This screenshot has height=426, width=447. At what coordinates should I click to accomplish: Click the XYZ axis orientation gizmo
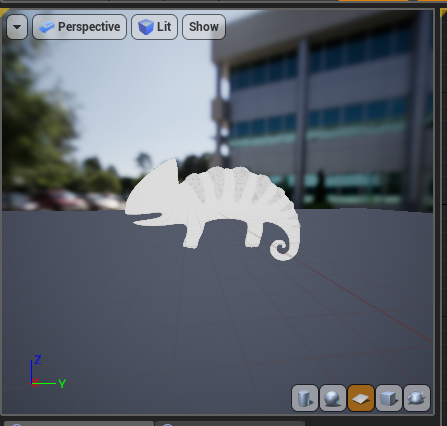[x=47, y=373]
